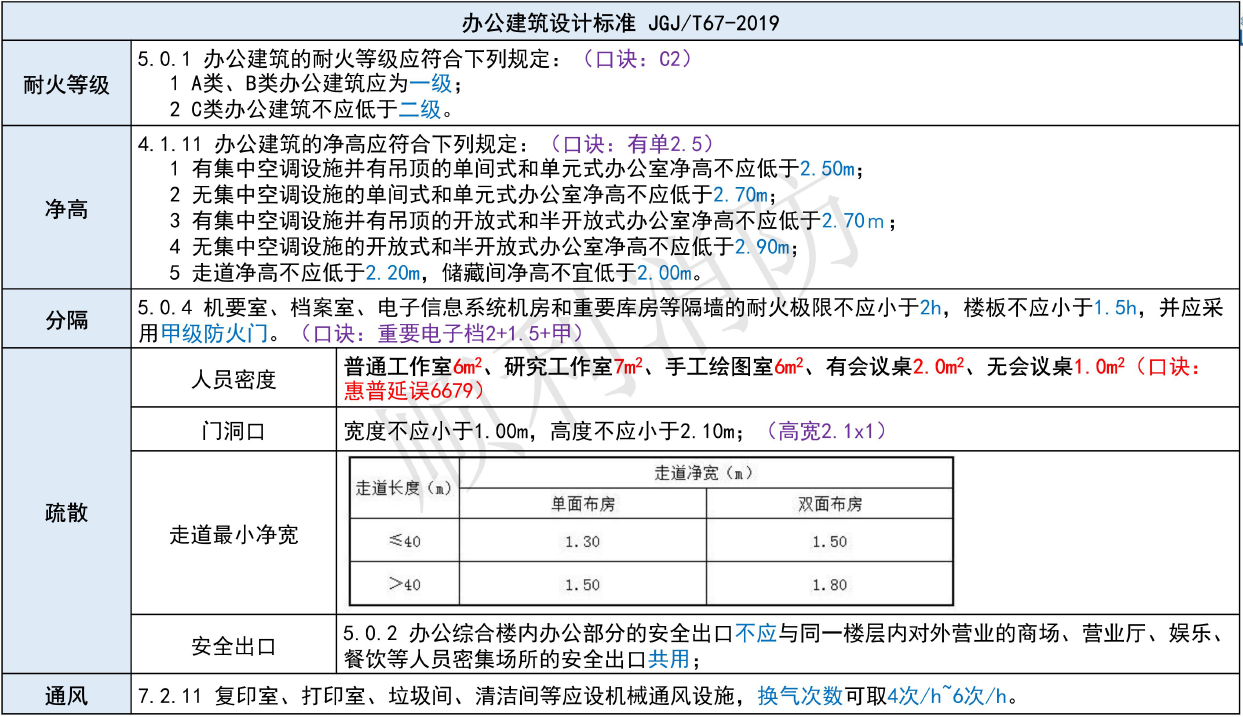Select the 走道净宽(m) table header
The image size is (1243, 717).
click(704, 472)
